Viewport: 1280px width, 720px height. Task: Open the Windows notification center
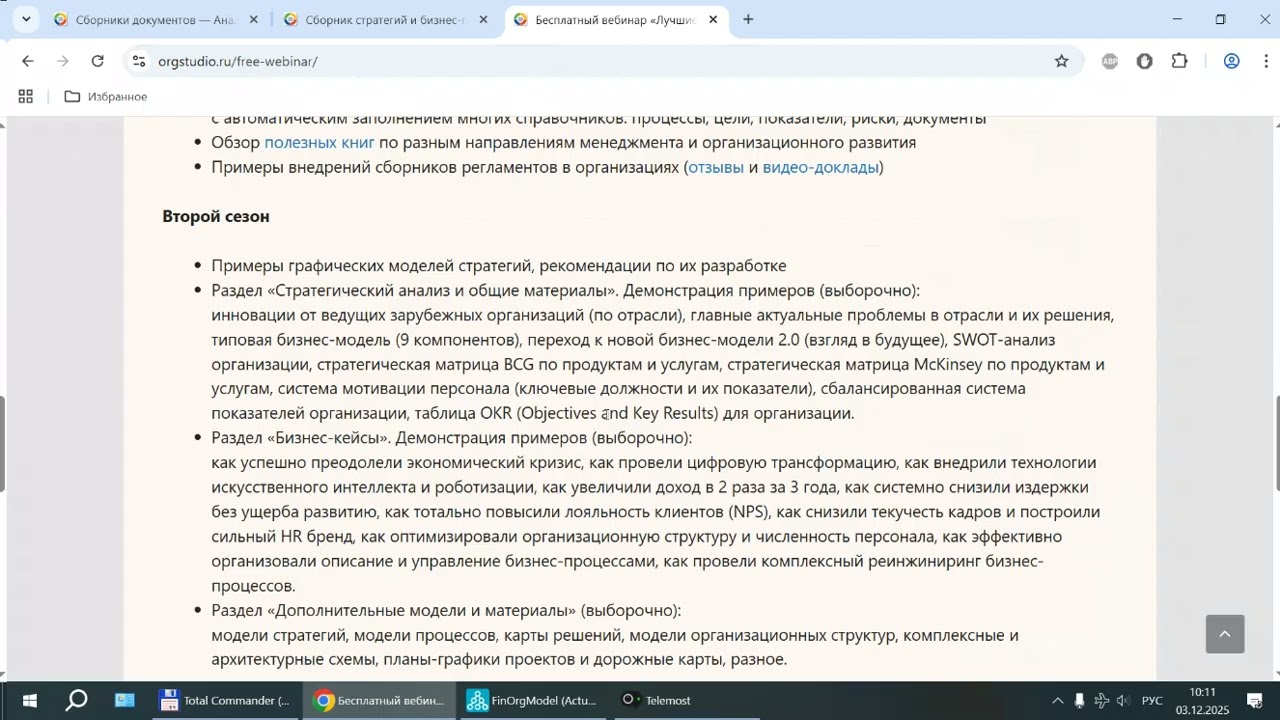[x=1256, y=700]
